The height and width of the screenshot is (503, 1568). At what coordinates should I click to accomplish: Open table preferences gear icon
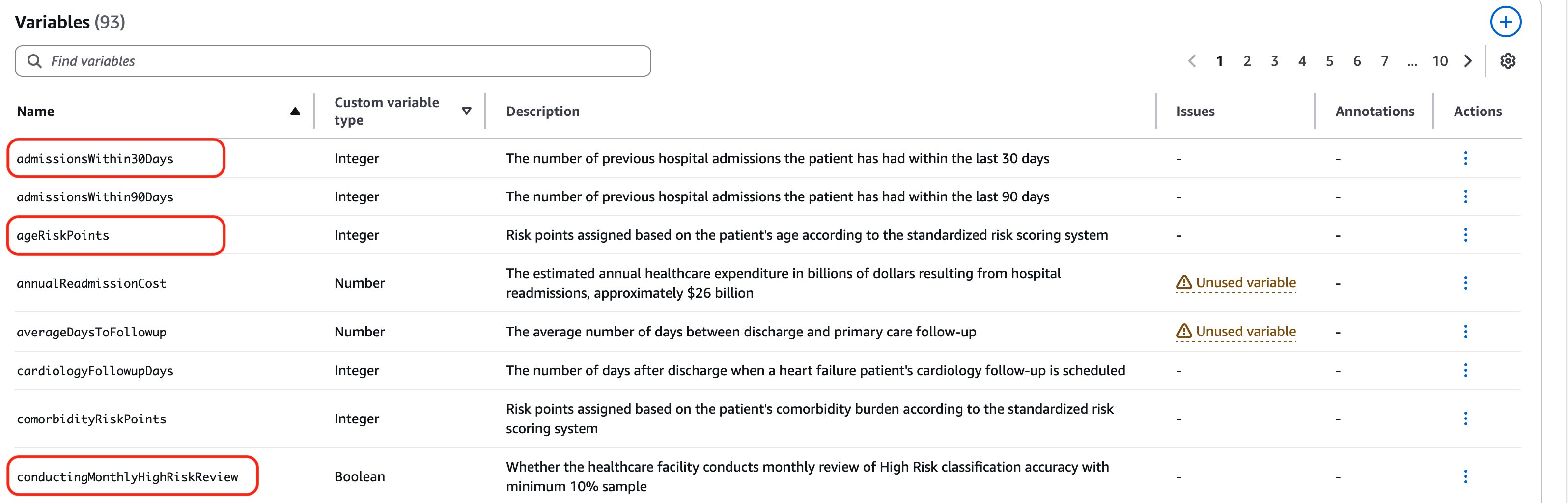[x=1507, y=61]
